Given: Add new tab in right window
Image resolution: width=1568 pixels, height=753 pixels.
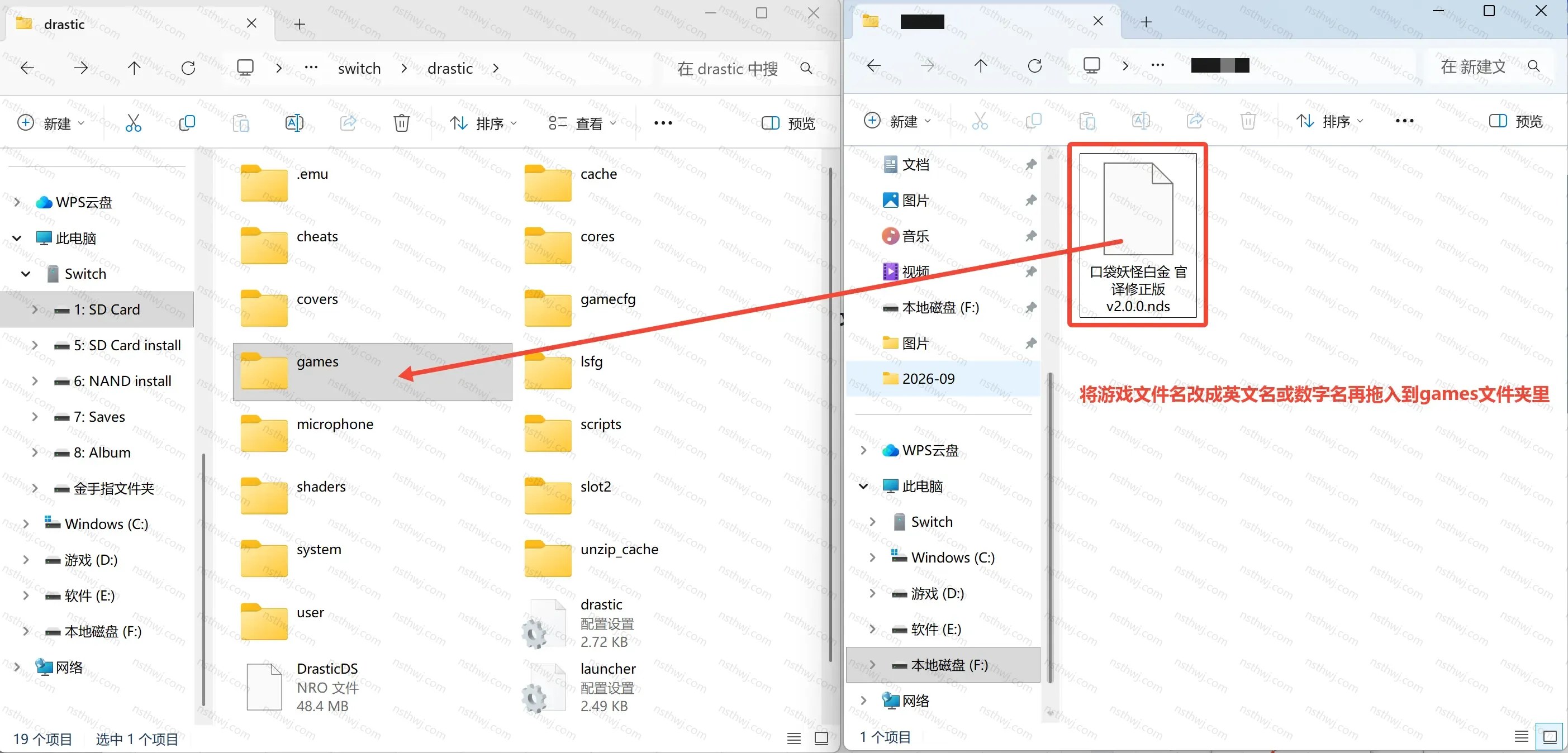Looking at the screenshot, I should click(1146, 22).
